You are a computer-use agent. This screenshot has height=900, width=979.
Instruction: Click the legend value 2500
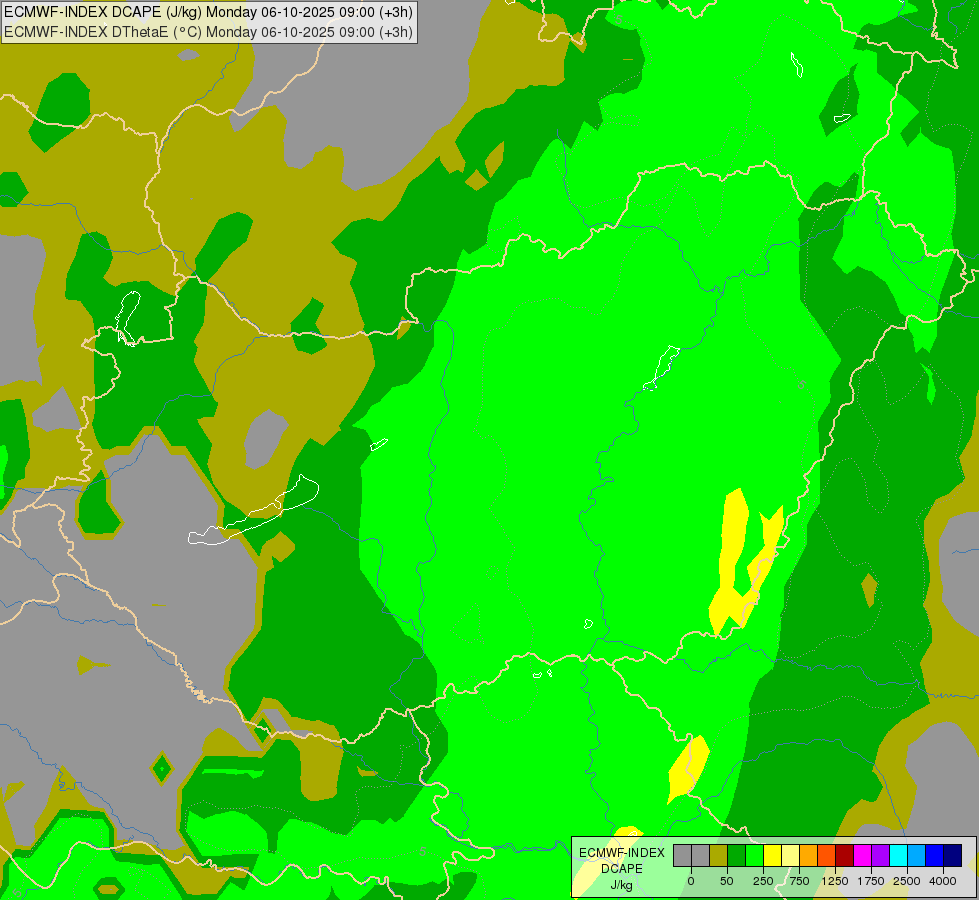coord(907,881)
